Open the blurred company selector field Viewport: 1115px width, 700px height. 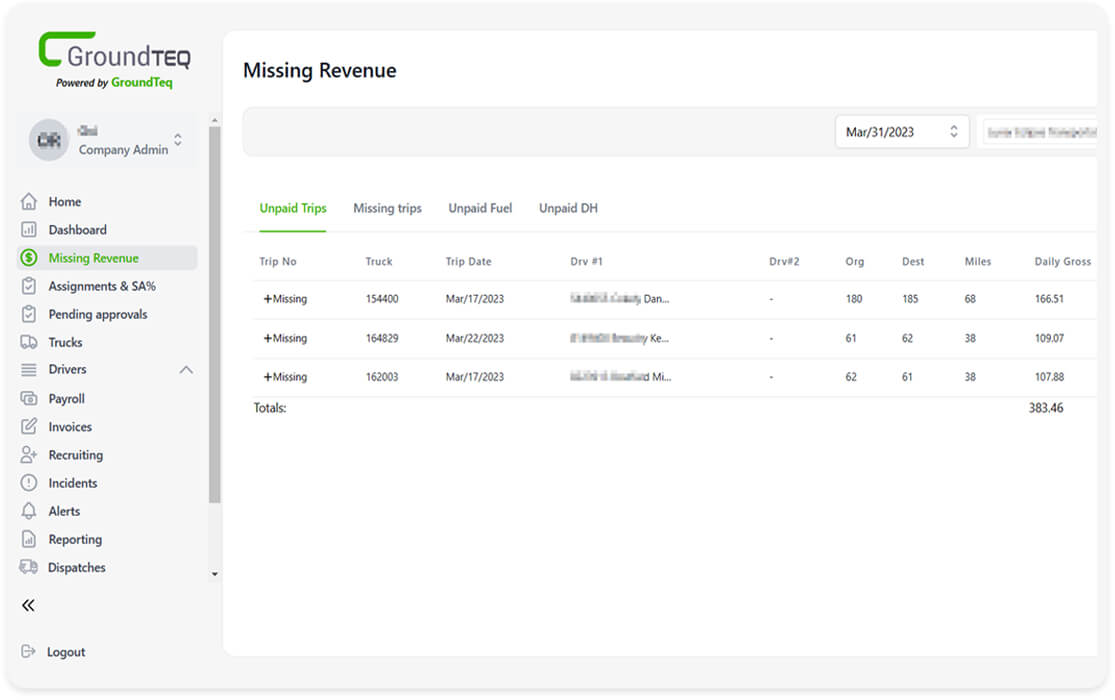pos(1040,132)
